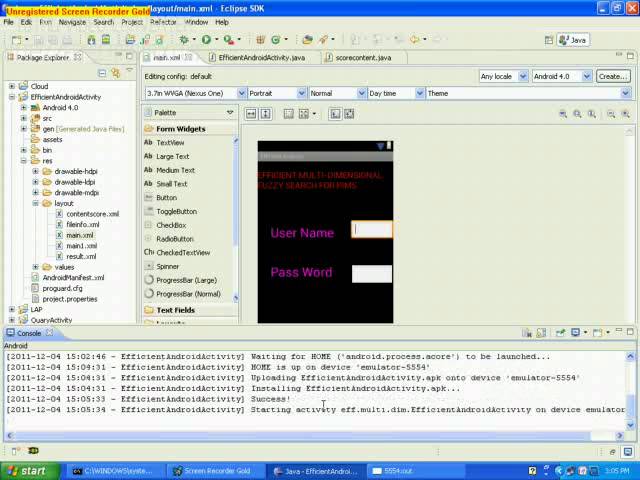
Task: Open the Theme dropdown
Action: [x=528, y=93]
